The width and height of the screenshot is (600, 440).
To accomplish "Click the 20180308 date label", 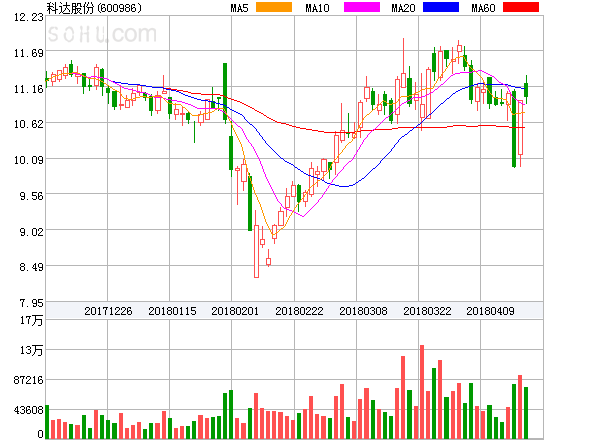I will click(363, 311).
